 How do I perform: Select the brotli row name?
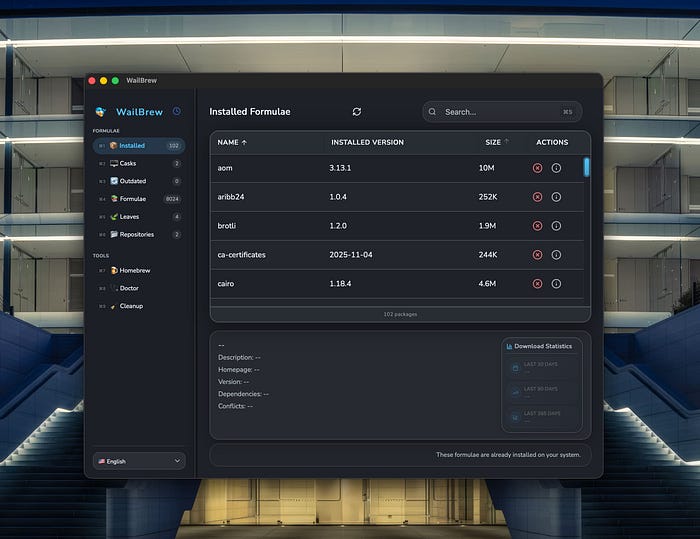coord(227,226)
